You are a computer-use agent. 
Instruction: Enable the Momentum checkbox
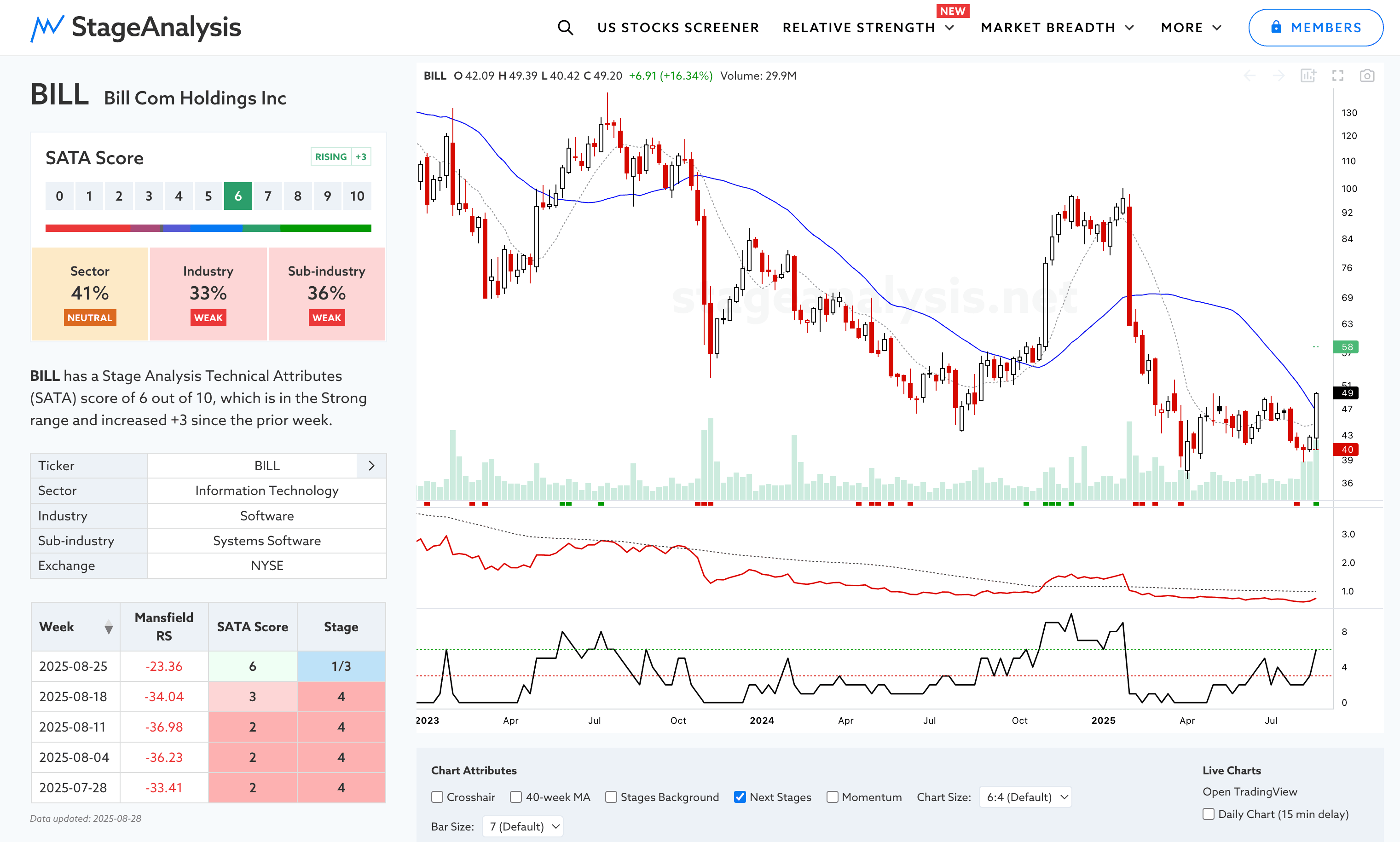point(833,797)
